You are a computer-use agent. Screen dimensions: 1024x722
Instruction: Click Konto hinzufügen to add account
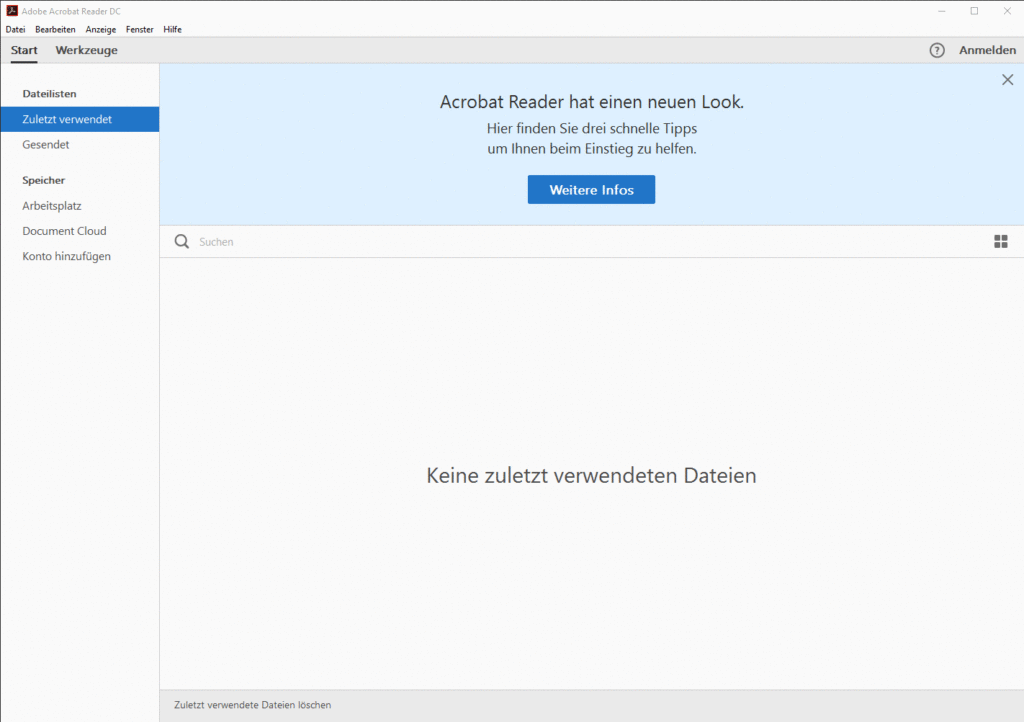66,256
